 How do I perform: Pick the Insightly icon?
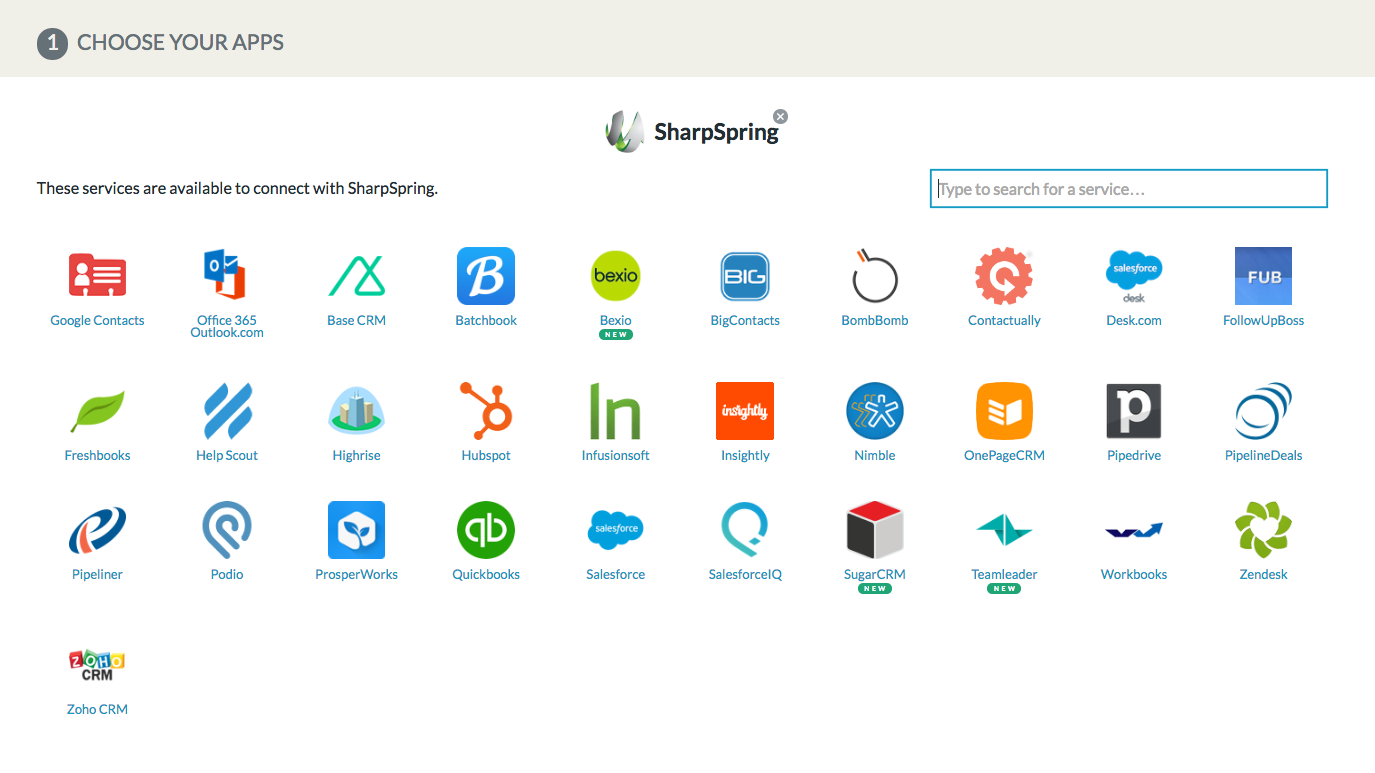coord(745,411)
